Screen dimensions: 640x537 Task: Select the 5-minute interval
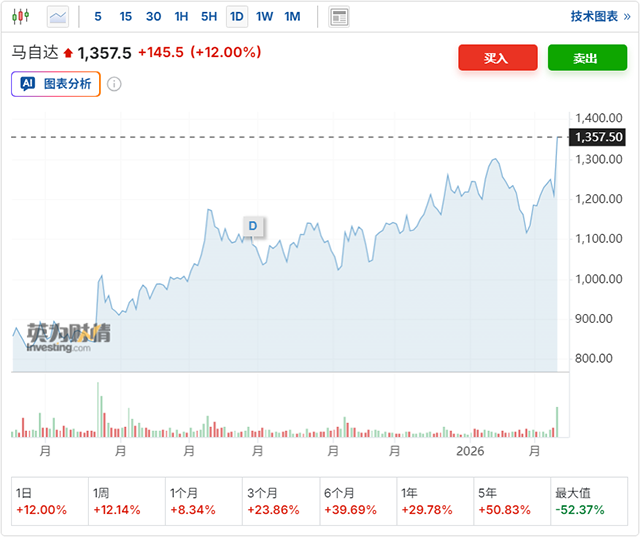tap(98, 16)
